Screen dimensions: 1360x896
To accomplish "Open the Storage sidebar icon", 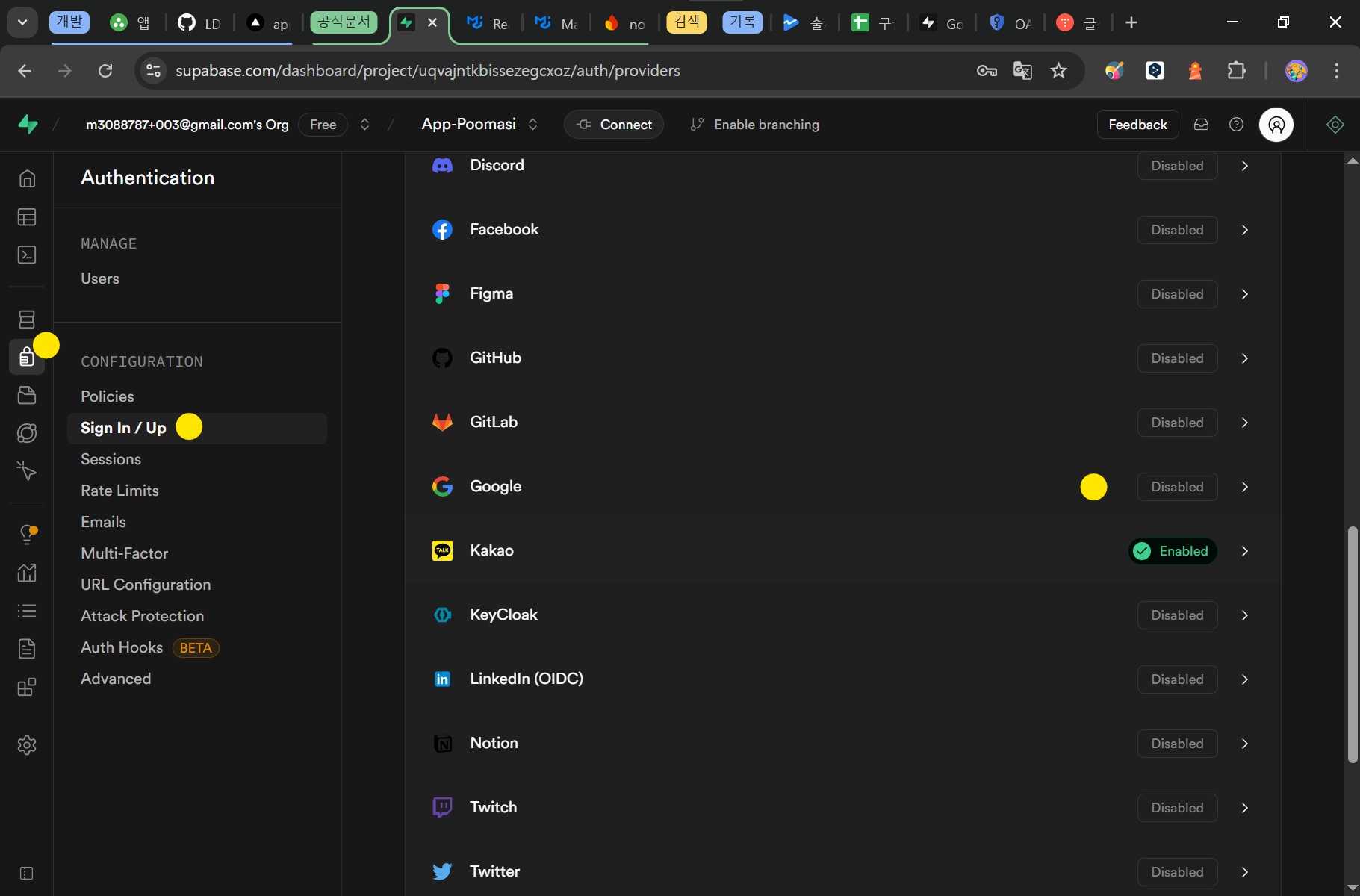I will coord(27,395).
